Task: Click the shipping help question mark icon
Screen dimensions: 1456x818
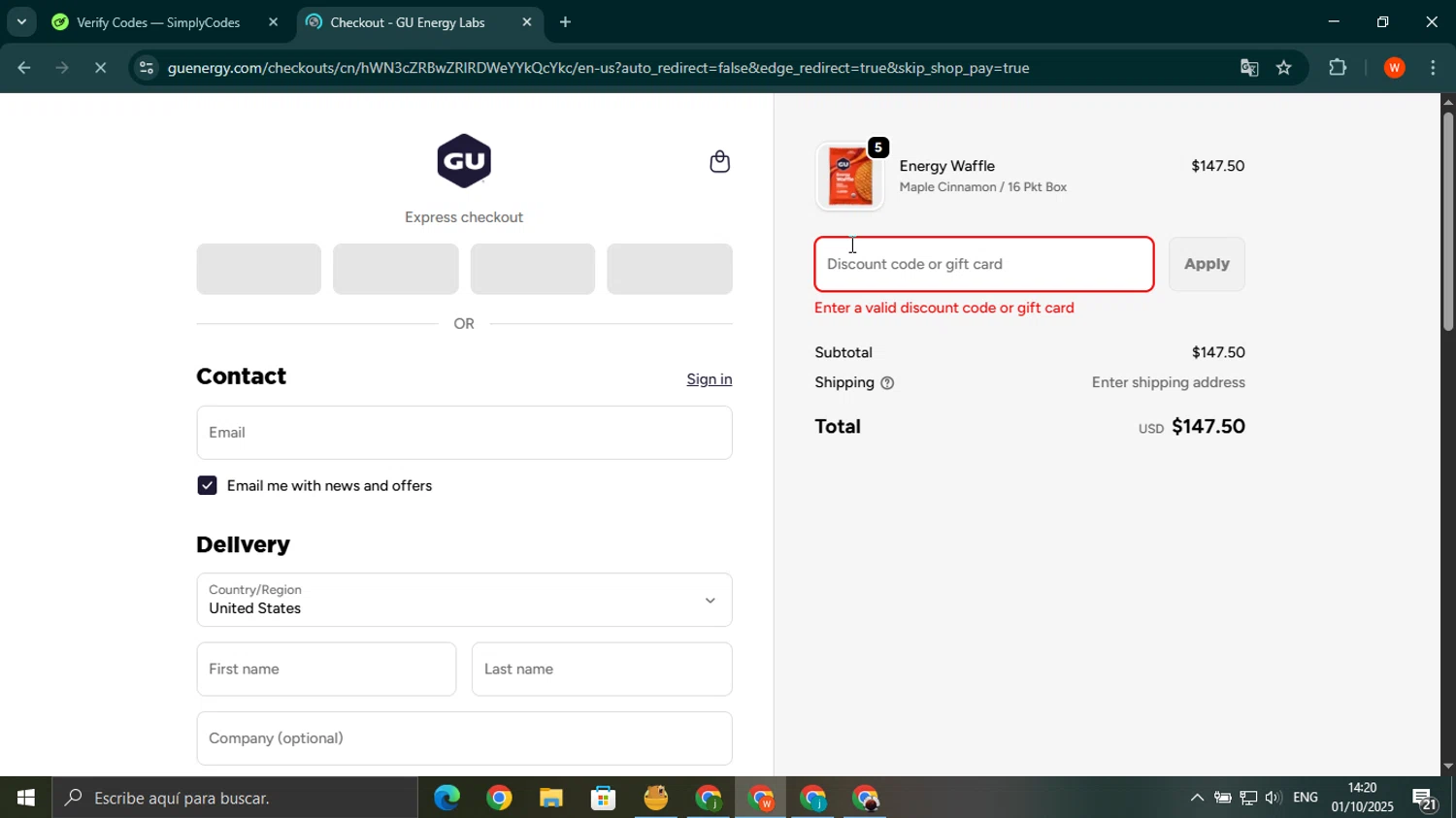Action: coord(887,383)
